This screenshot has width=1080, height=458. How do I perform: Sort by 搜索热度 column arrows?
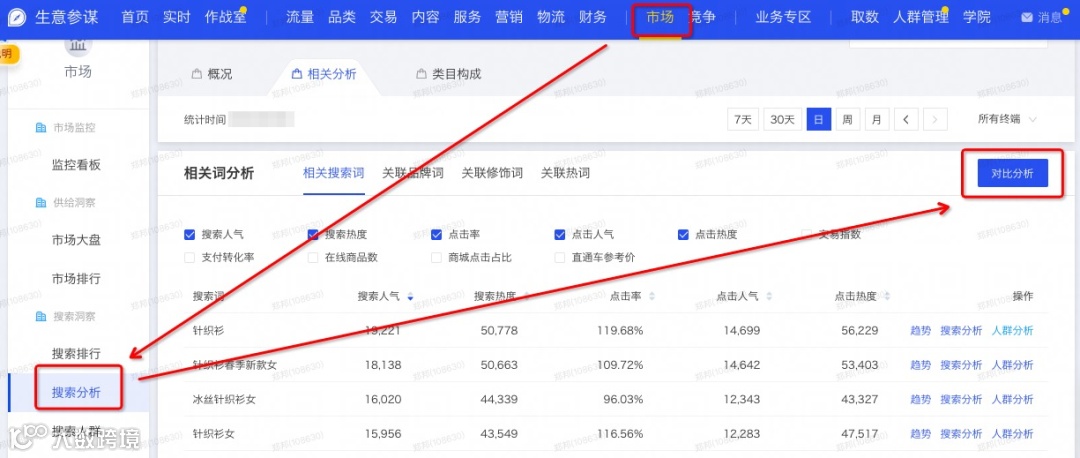tap(527, 297)
